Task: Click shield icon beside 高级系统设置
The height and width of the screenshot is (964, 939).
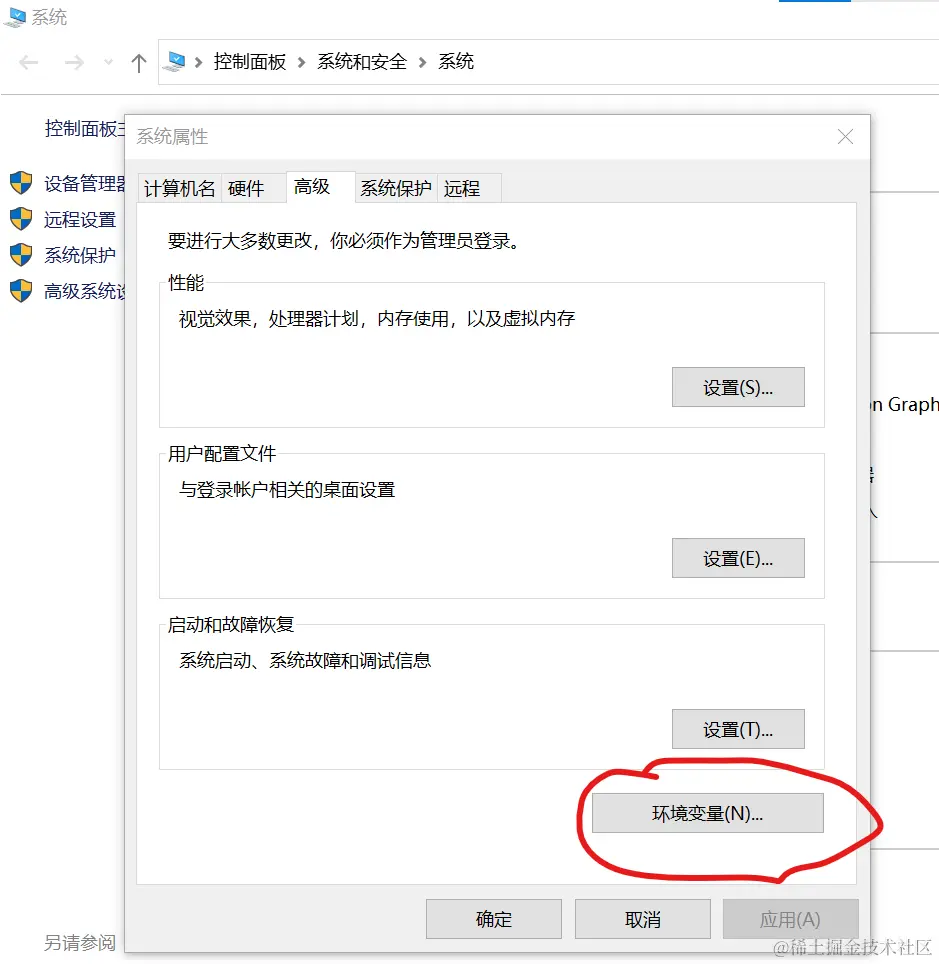Action: [21, 291]
